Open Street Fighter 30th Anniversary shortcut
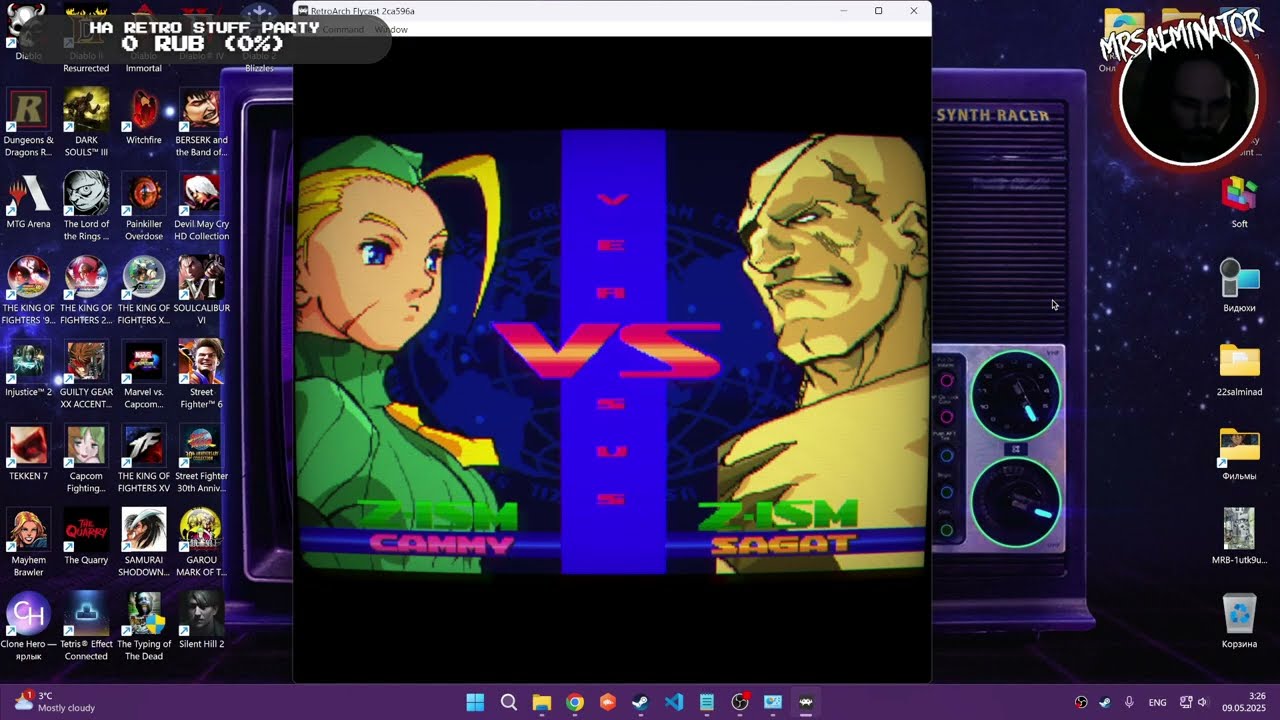The image size is (1280, 720). [201, 459]
